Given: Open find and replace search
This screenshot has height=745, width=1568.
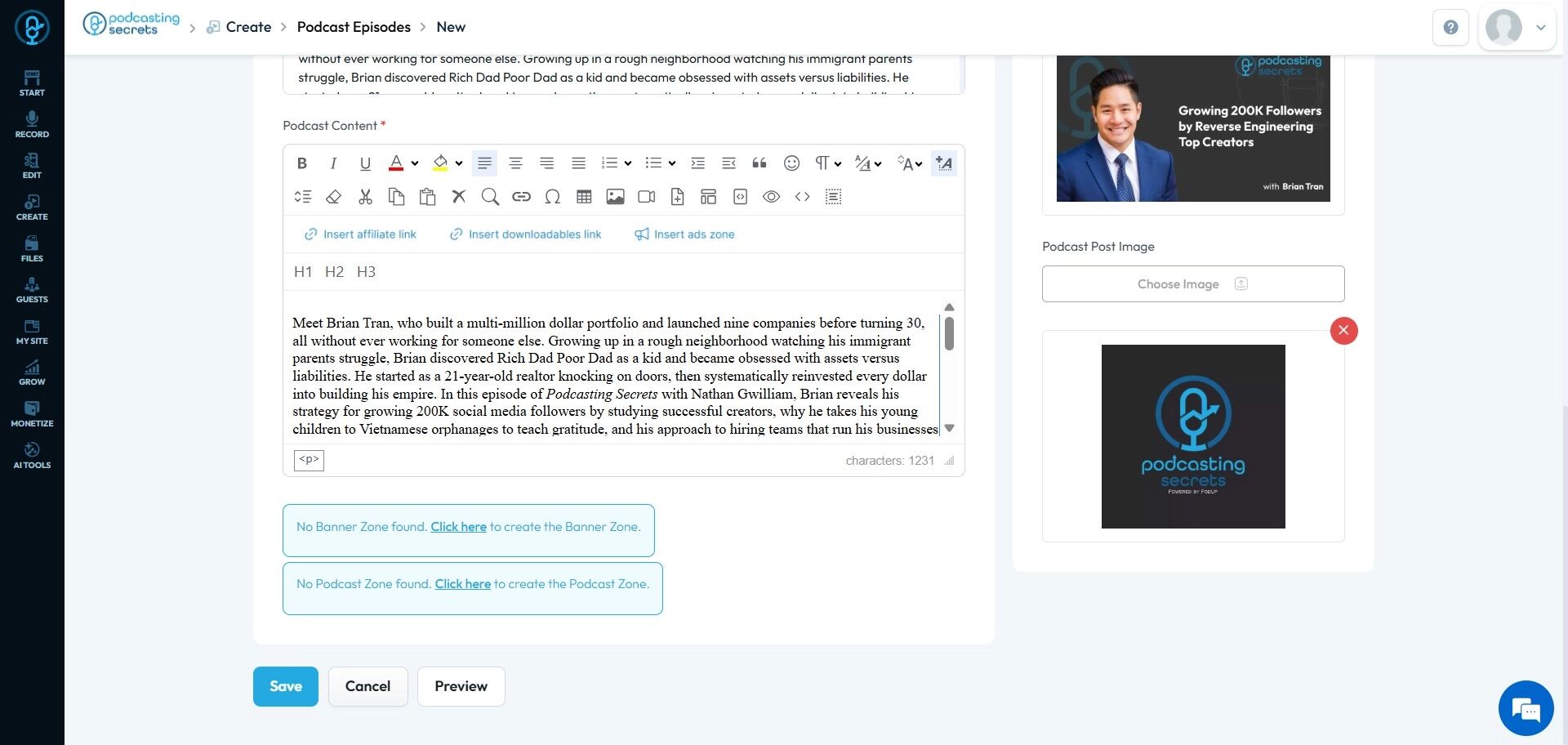Looking at the screenshot, I should pos(490,197).
